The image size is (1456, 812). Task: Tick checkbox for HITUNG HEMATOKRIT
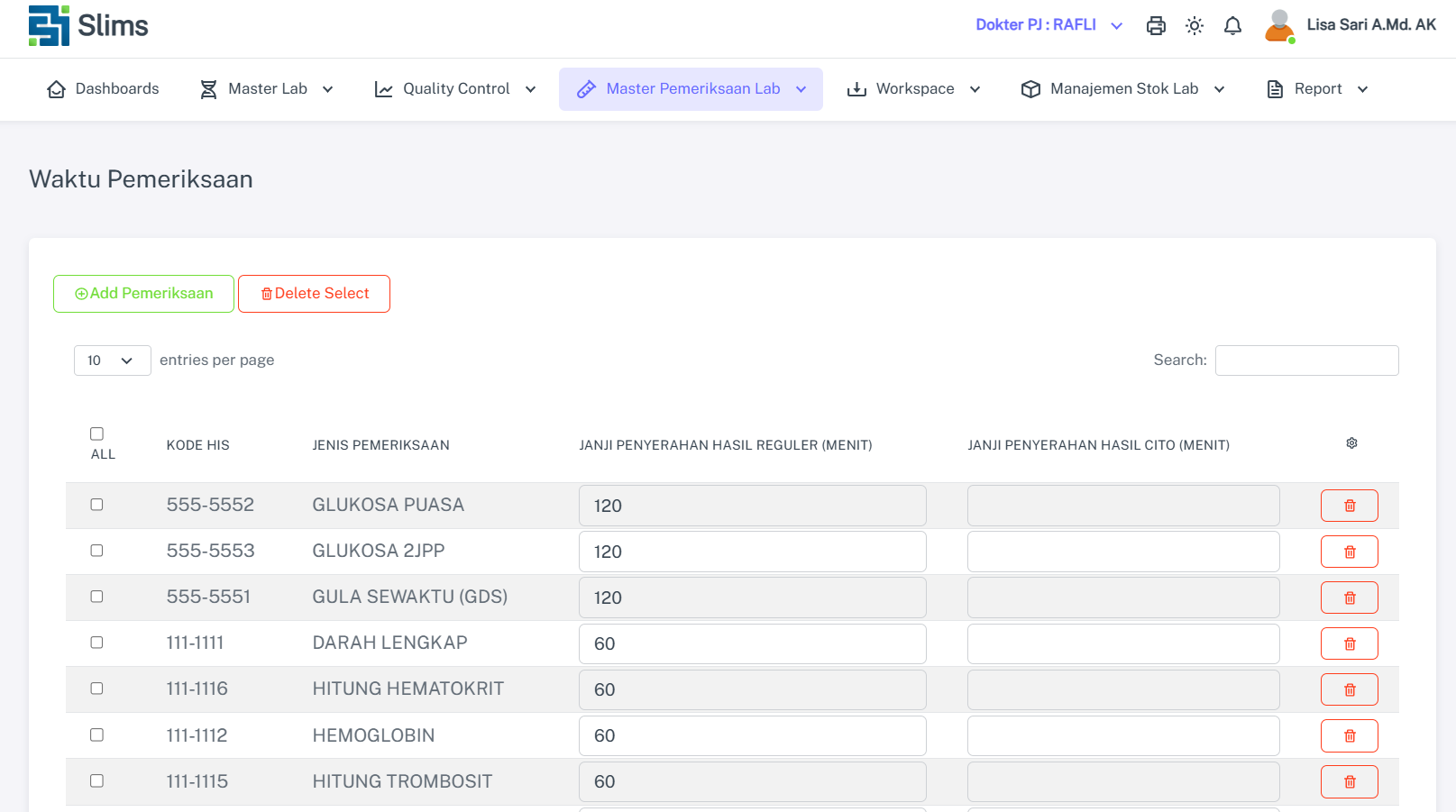coord(97,689)
